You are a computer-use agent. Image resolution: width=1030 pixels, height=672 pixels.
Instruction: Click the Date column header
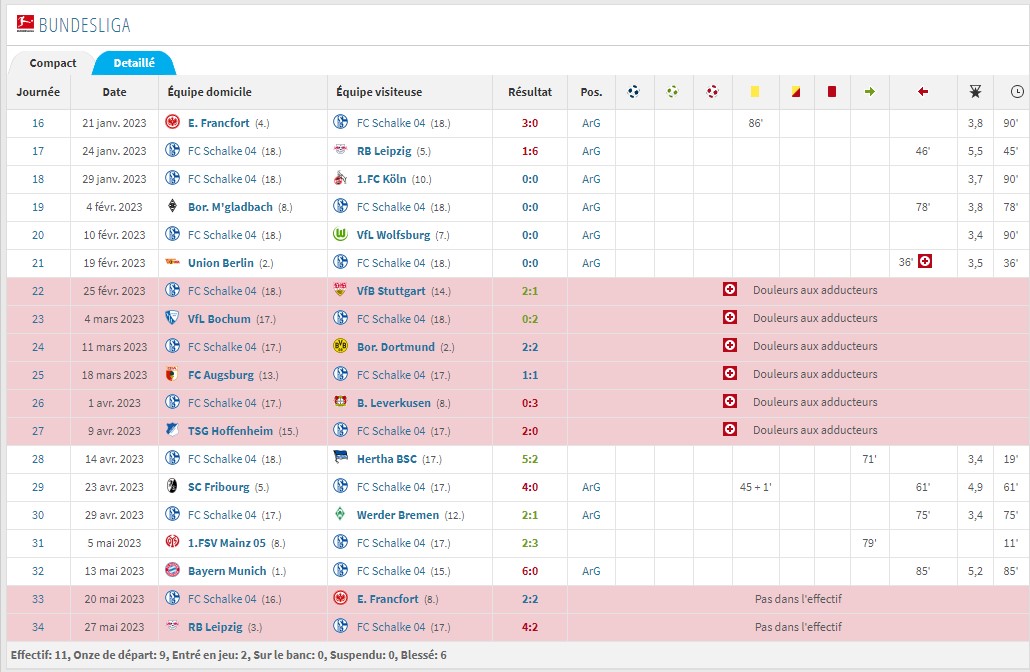coord(114,92)
